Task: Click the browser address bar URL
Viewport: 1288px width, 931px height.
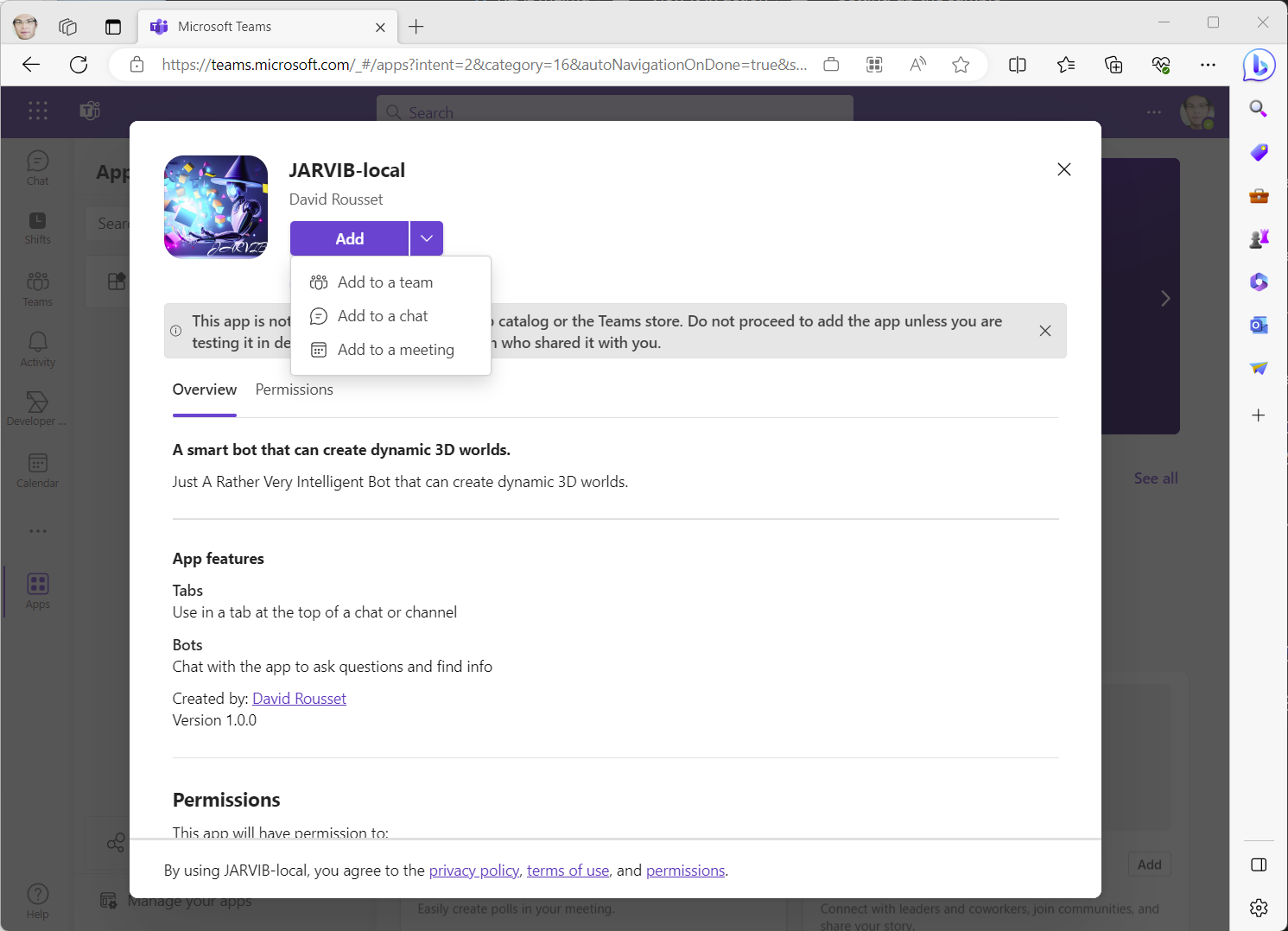Action: pos(485,65)
